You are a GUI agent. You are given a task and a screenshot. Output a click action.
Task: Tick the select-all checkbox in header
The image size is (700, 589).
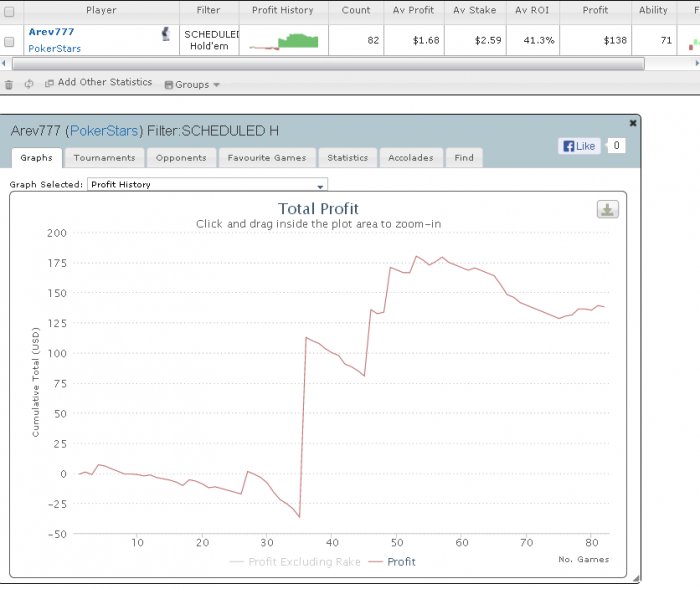pyautogui.click(x=9, y=12)
